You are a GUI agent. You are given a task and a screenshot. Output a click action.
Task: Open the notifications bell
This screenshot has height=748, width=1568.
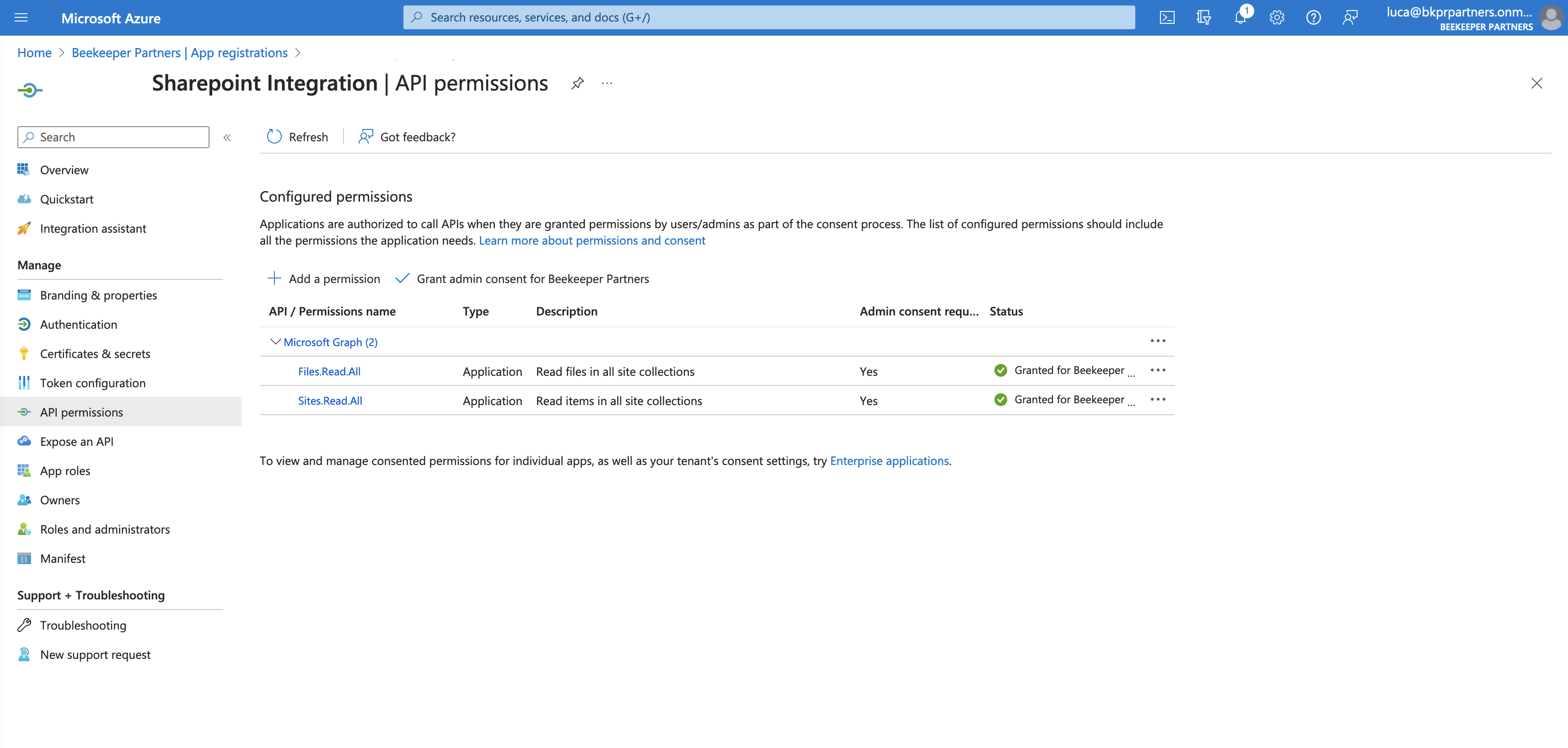coord(1240,18)
